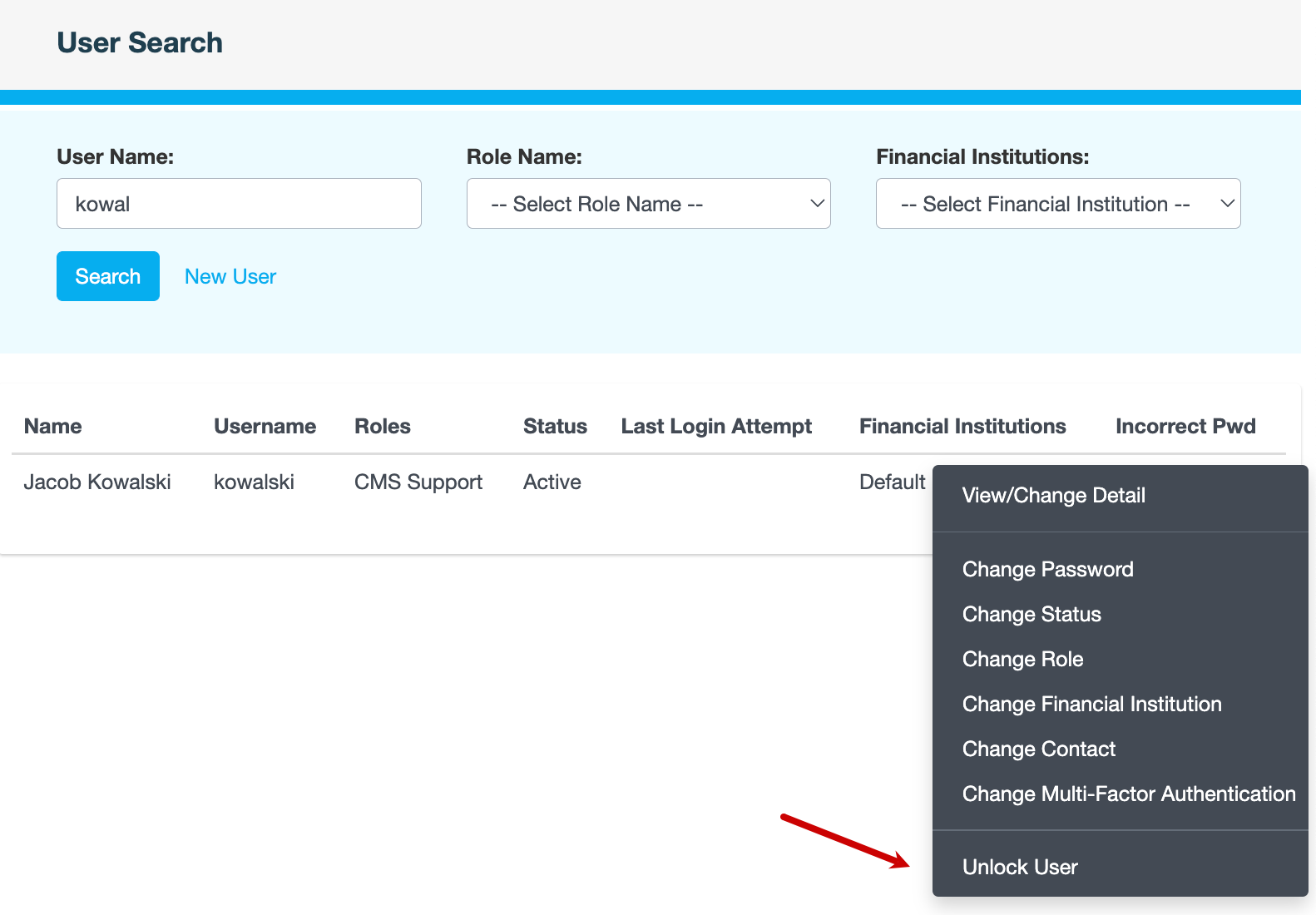1316x915 pixels.
Task: Select Change Financial Institution option
Action: click(x=1091, y=705)
